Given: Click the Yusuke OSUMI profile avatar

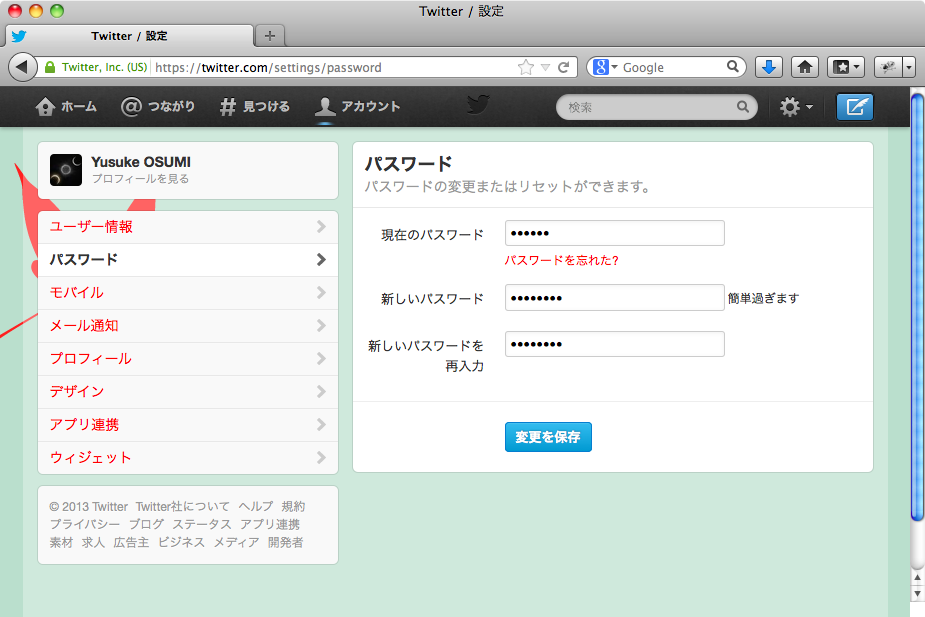Looking at the screenshot, I should tap(65, 170).
